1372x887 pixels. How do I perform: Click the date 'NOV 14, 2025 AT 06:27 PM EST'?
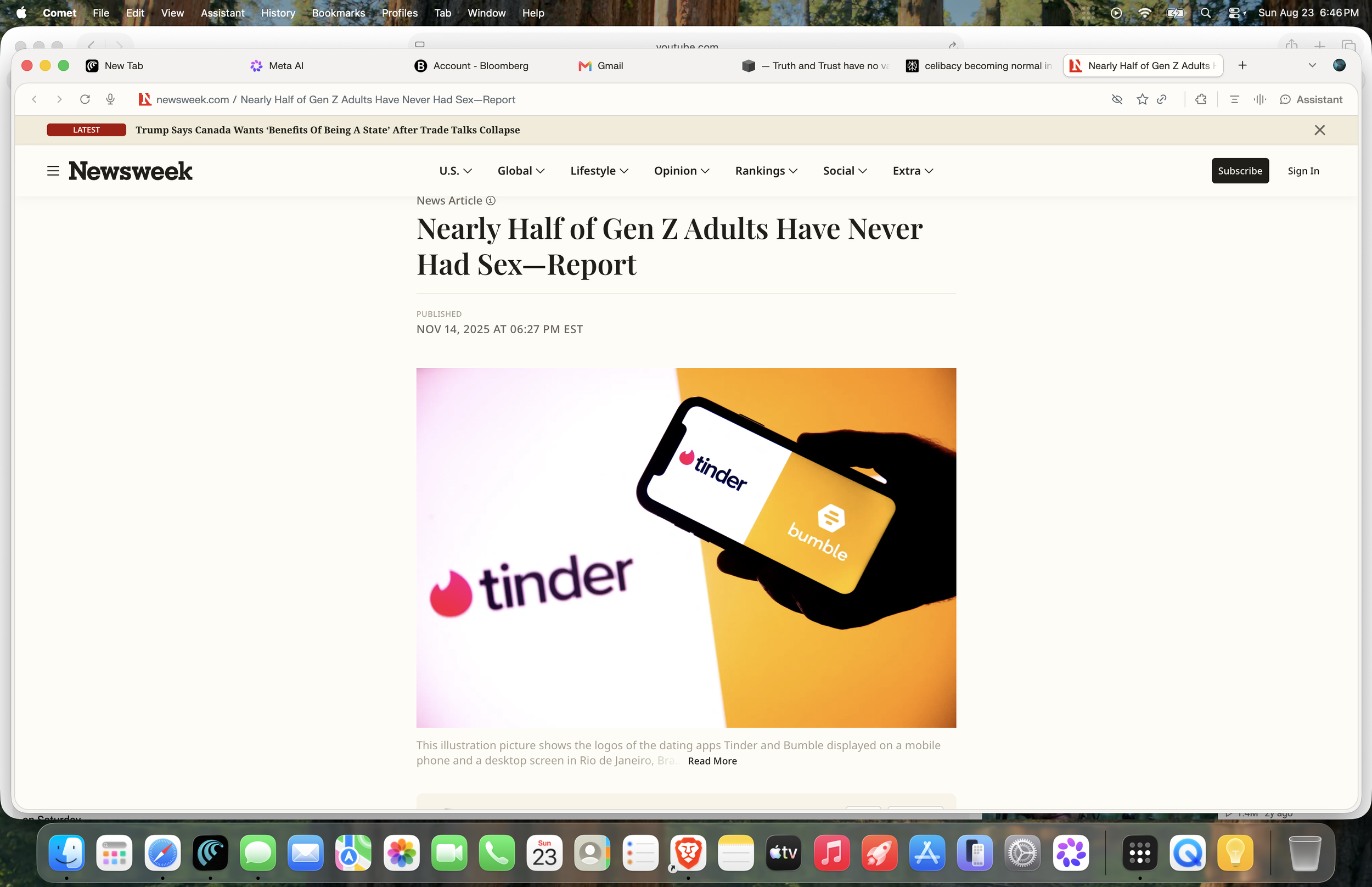click(x=500, y=329)
